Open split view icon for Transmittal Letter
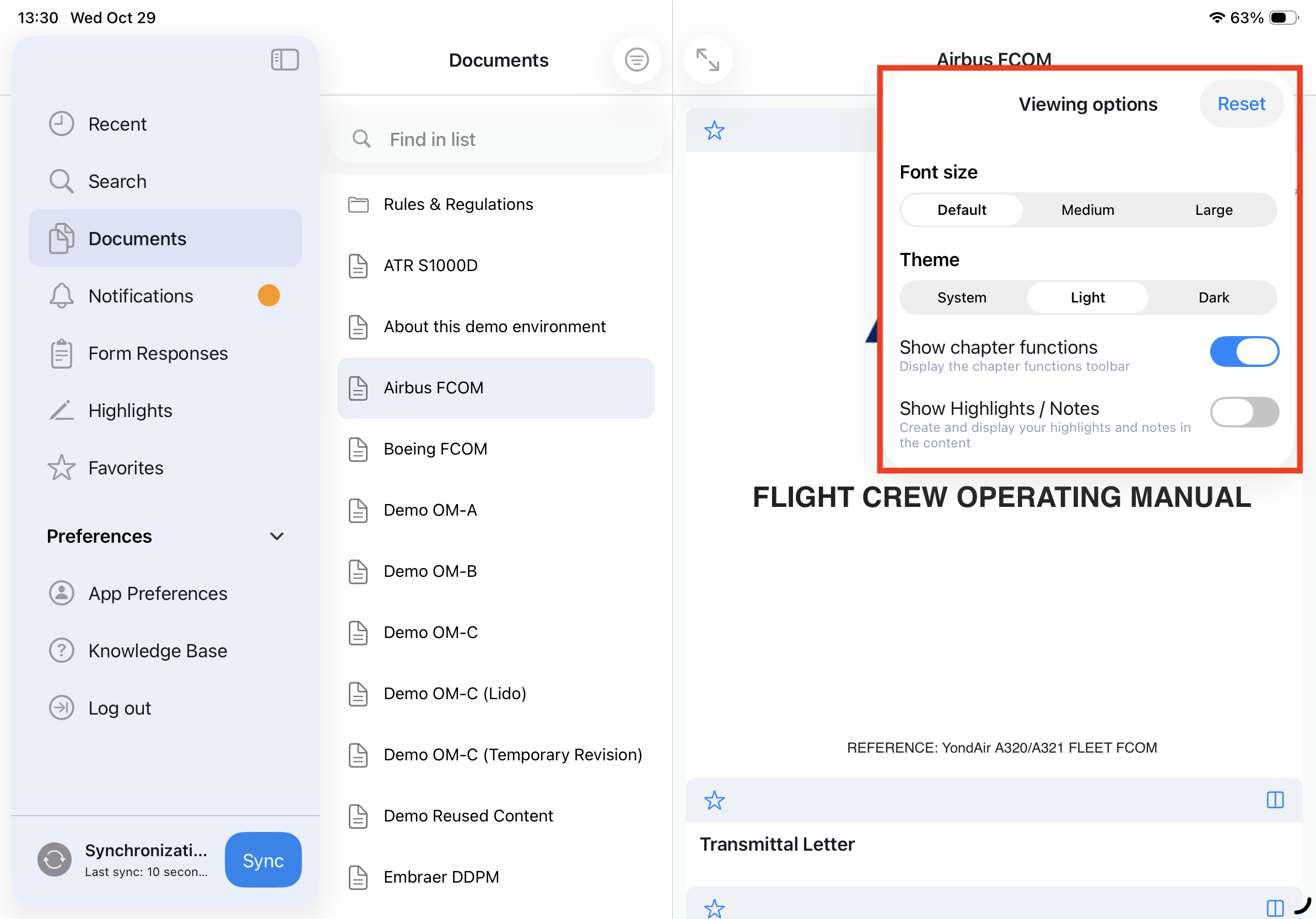Viewport: 1316px width, 919px height. click(1275, 800)
